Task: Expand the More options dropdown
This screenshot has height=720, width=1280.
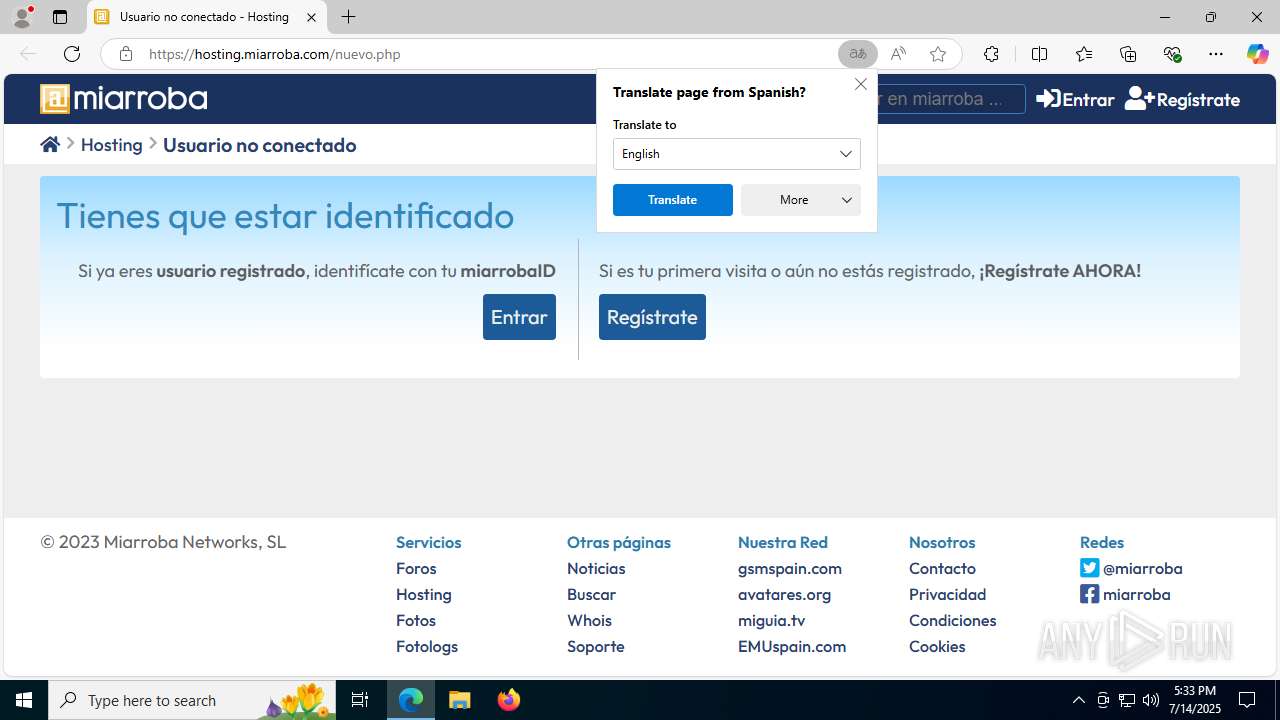Action: [801, 200]
